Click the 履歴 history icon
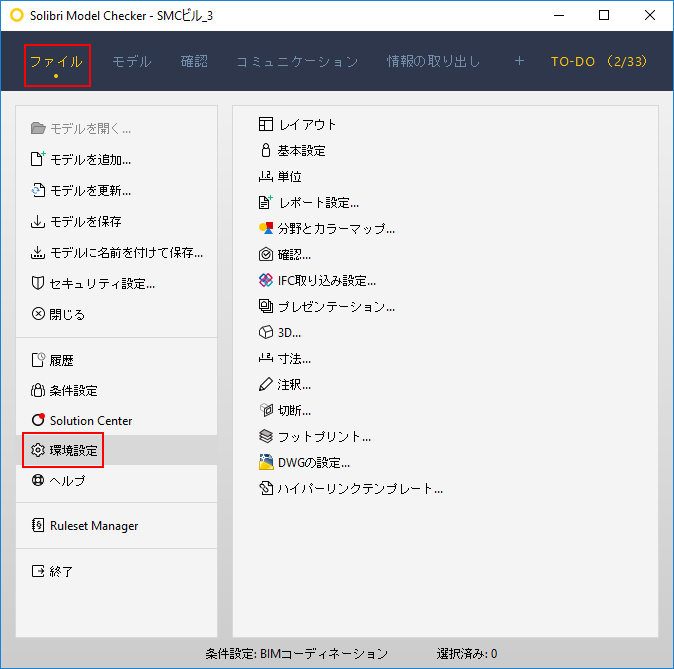The image size is (674, 669). (x=38, y=360)
